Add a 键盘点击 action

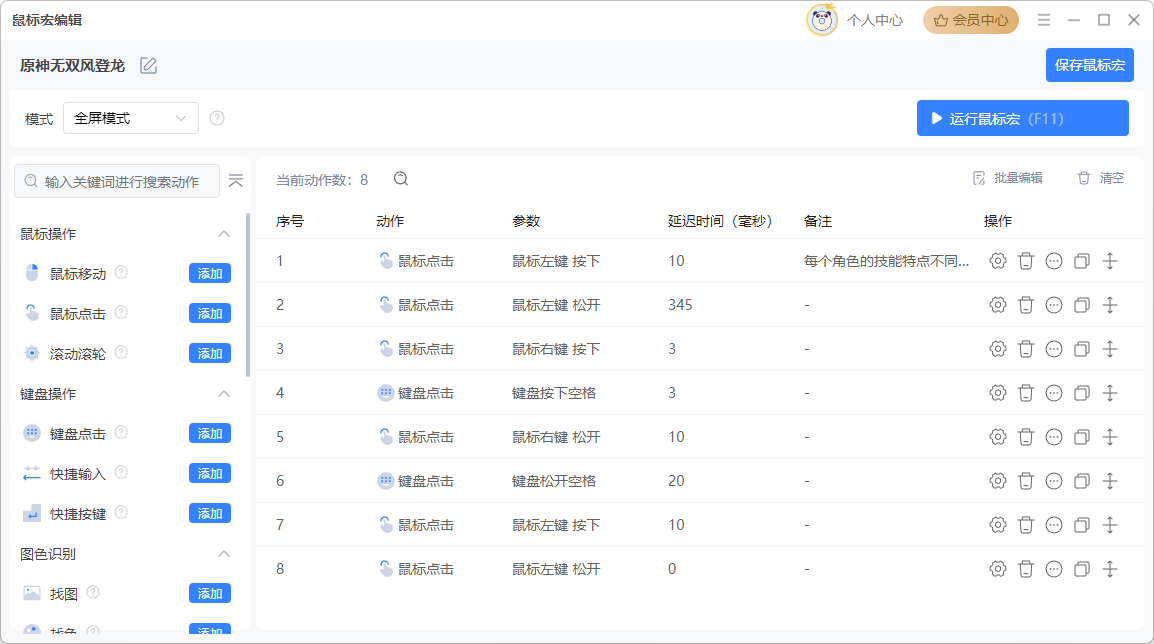coord(210,433)
